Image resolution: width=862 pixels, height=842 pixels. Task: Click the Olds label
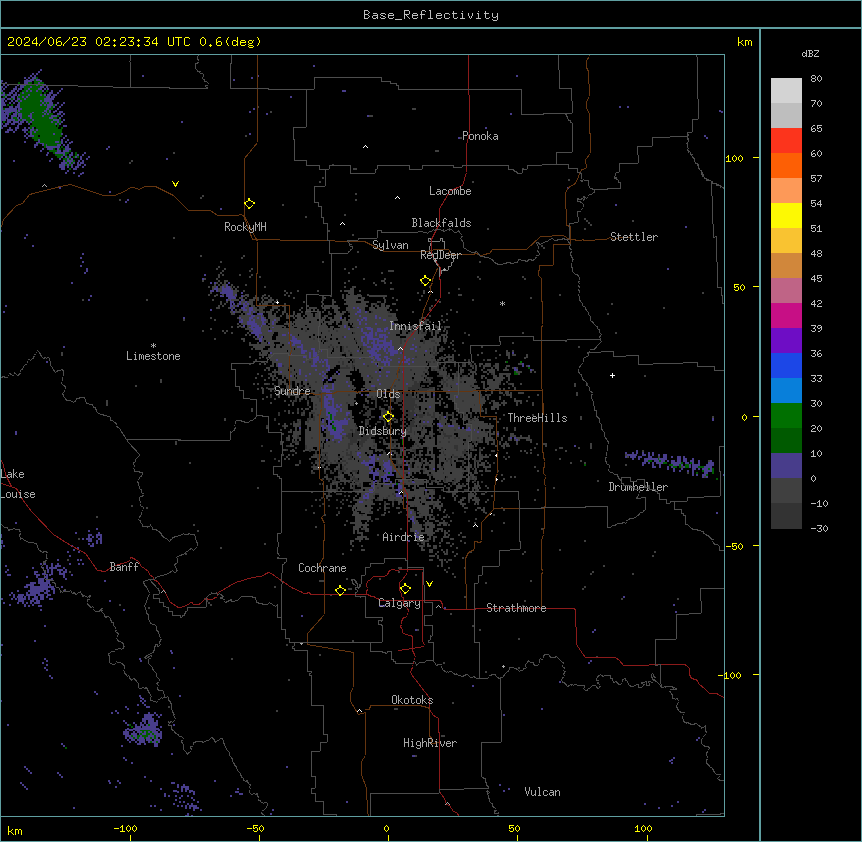(388, 394)
